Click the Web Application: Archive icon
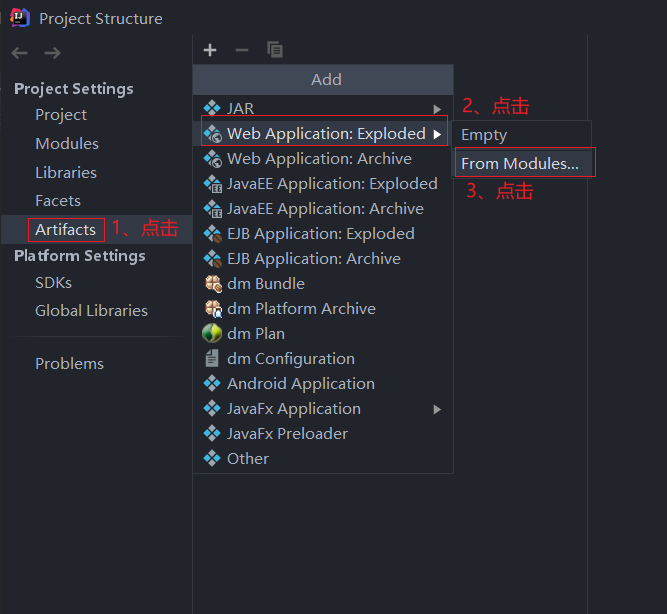This screenshot has height=614, width=667. tap(212, 159)
